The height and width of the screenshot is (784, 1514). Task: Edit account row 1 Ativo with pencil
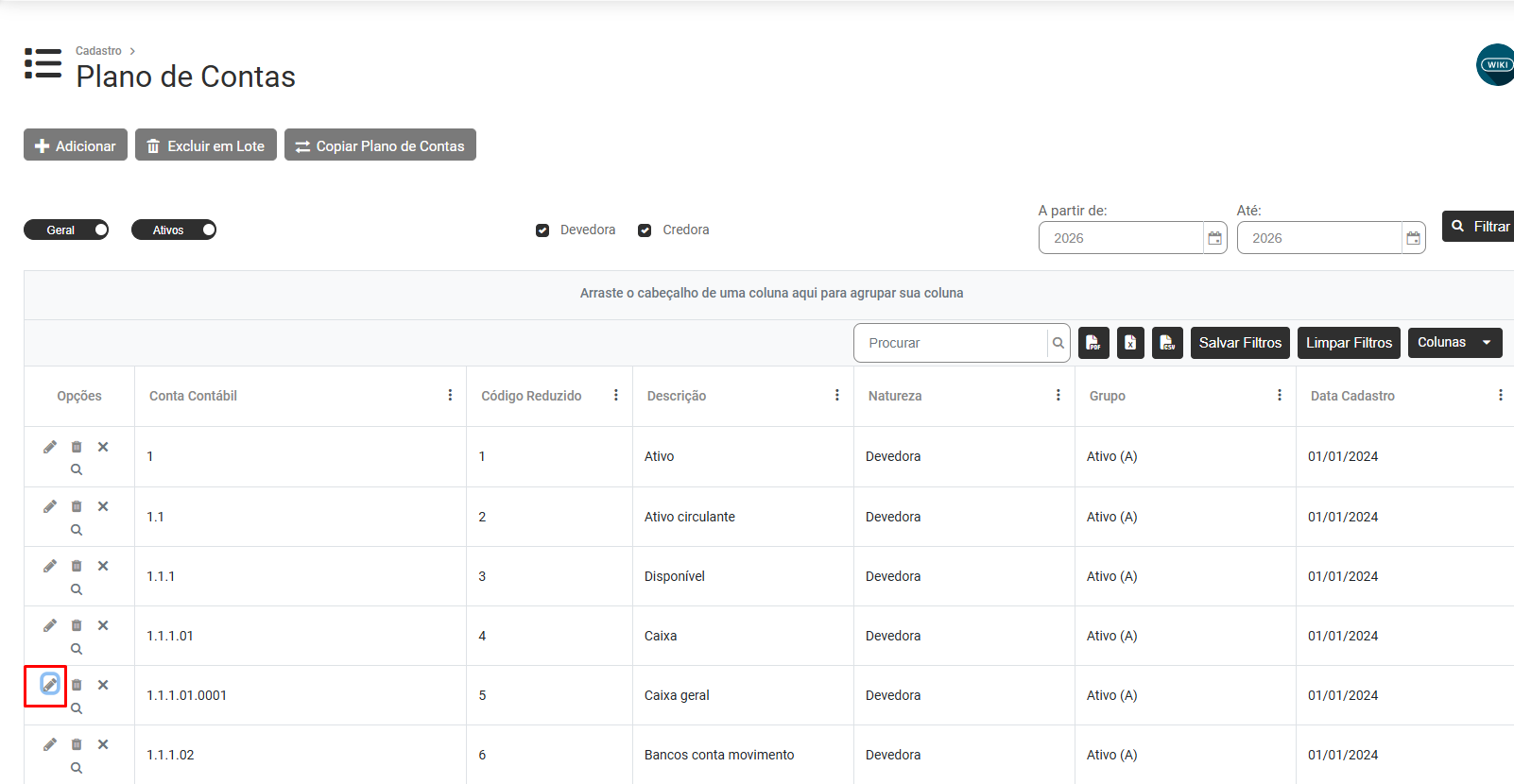50,447
